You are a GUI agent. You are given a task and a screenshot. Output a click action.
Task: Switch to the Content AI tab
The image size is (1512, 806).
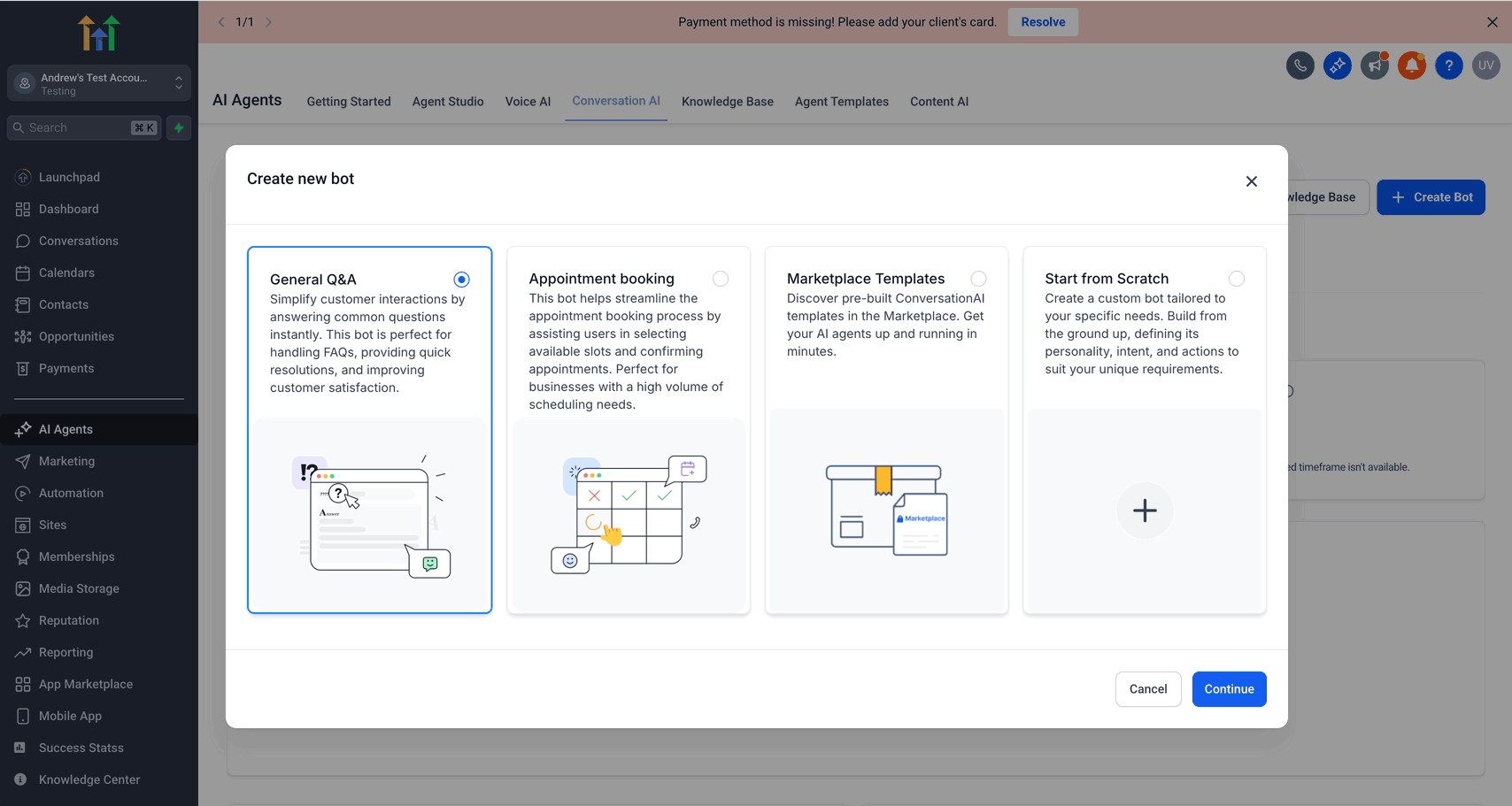pyautogui.click(x=939, y=102)
